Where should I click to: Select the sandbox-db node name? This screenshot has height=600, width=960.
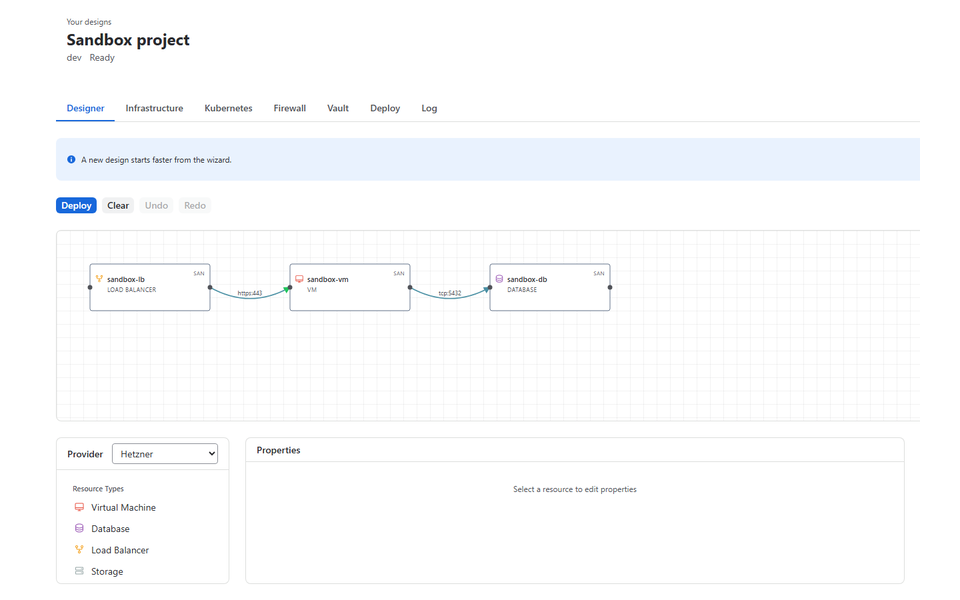527,279
